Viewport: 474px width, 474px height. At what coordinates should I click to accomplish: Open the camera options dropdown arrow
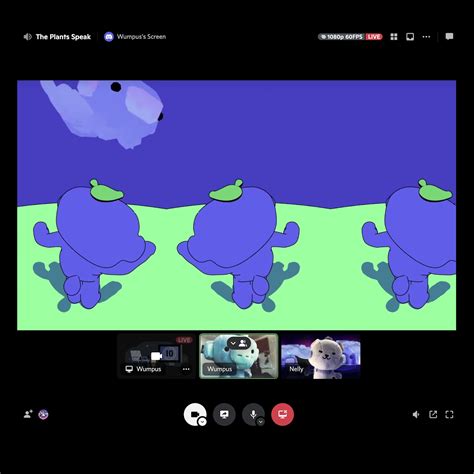[202, 422]
